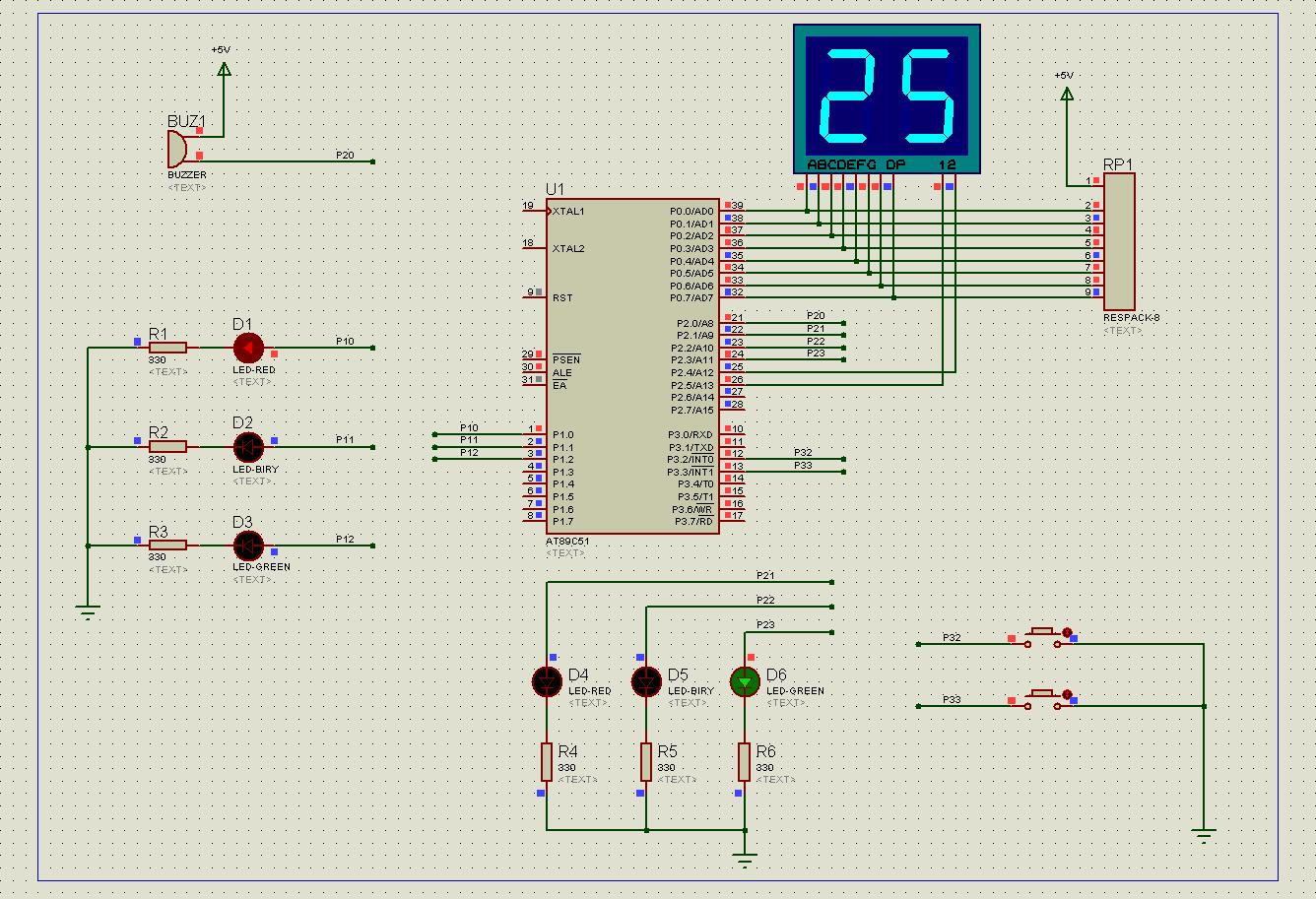Click the +5V terminal feeding RP1
The width and height of the screenshot is (1316, 899).
click(x=1066, y=94)
